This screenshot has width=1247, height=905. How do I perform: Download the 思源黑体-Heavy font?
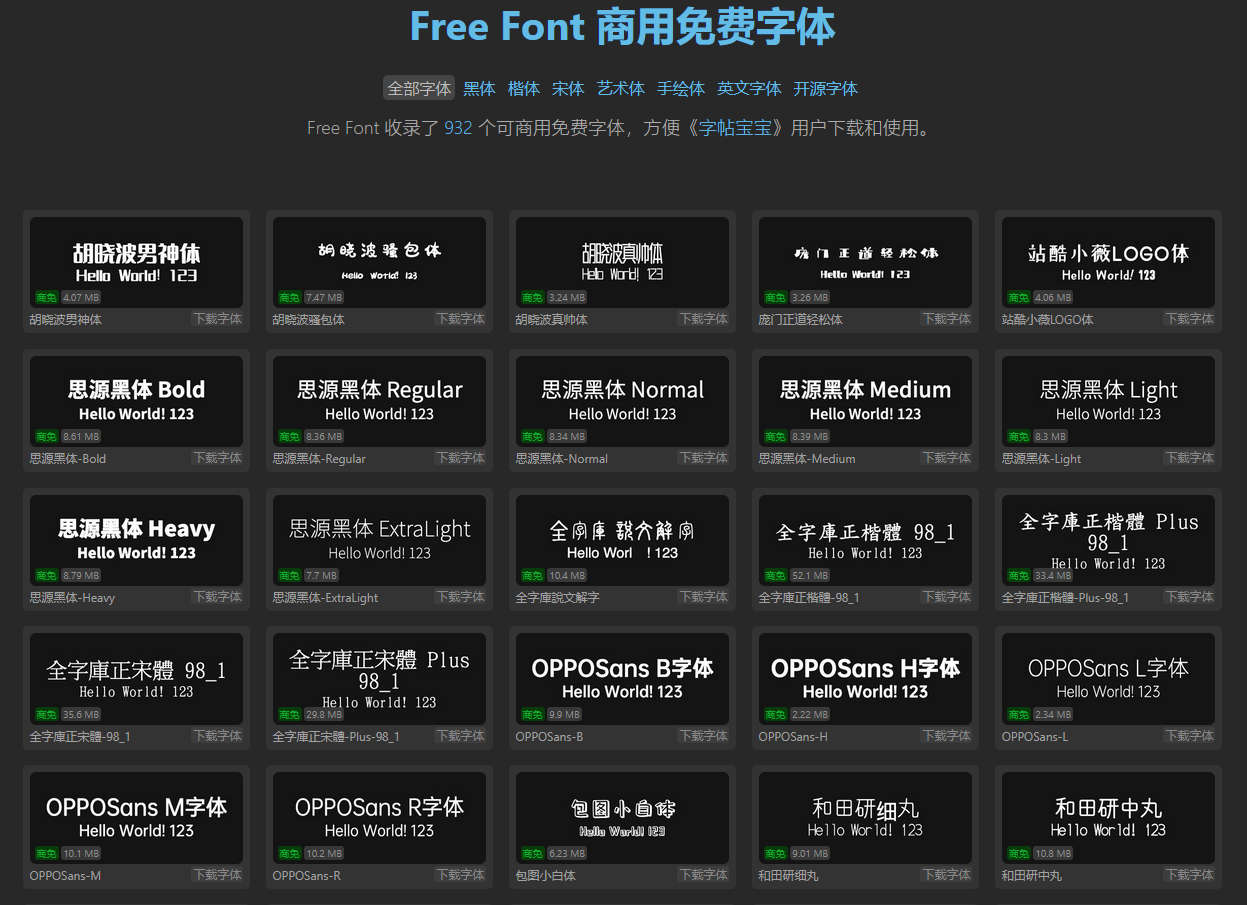tap(217, 597)
